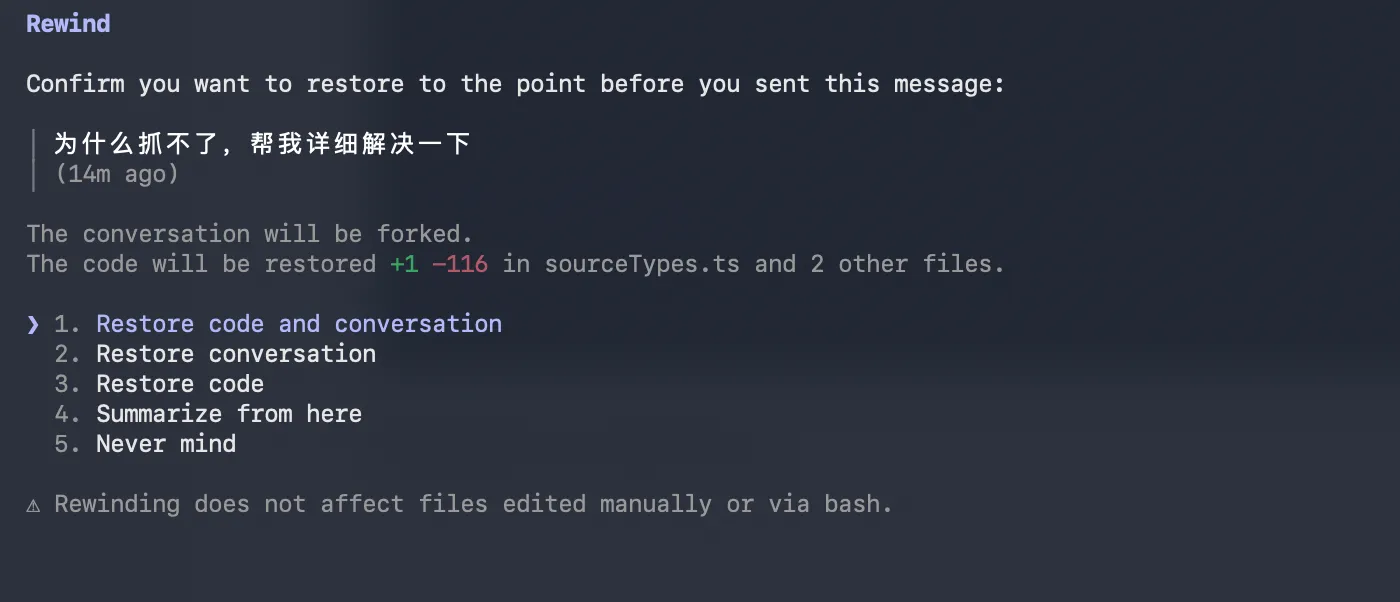
Task: Select Restore code and conversation option
Action: (x=299, y=324)
